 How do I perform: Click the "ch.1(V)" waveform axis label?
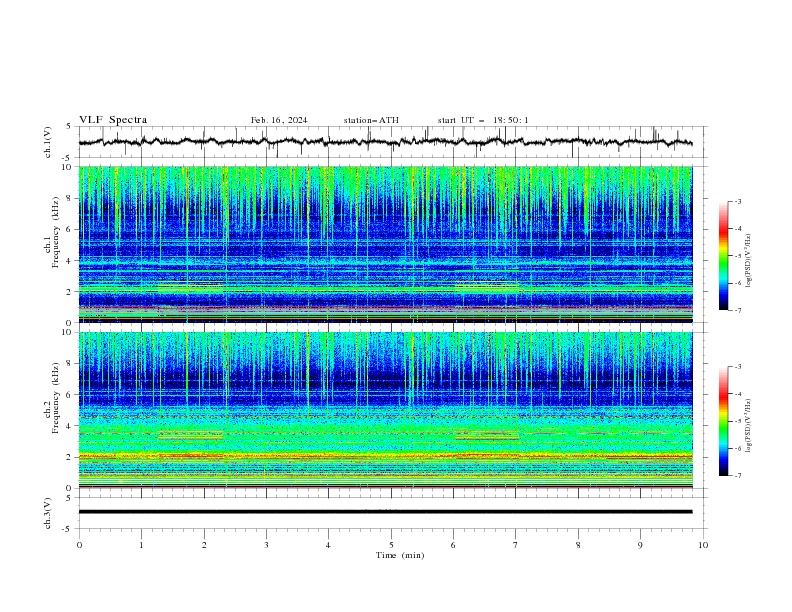(48, 142)
